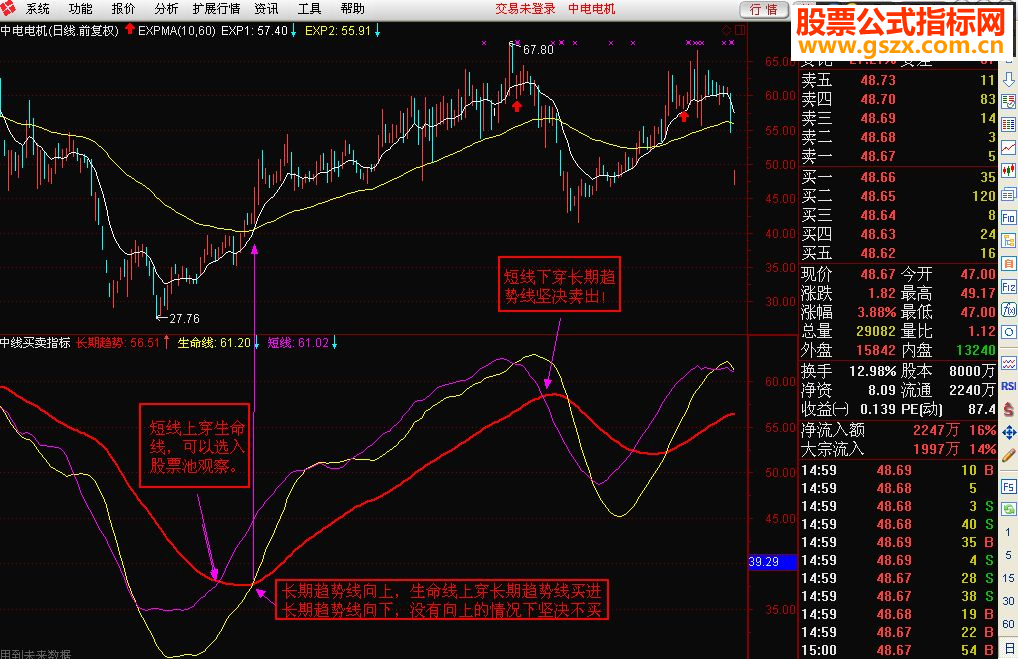Open the 扩展行情 menu
The image size is (1018, 659).
[216, 8]
